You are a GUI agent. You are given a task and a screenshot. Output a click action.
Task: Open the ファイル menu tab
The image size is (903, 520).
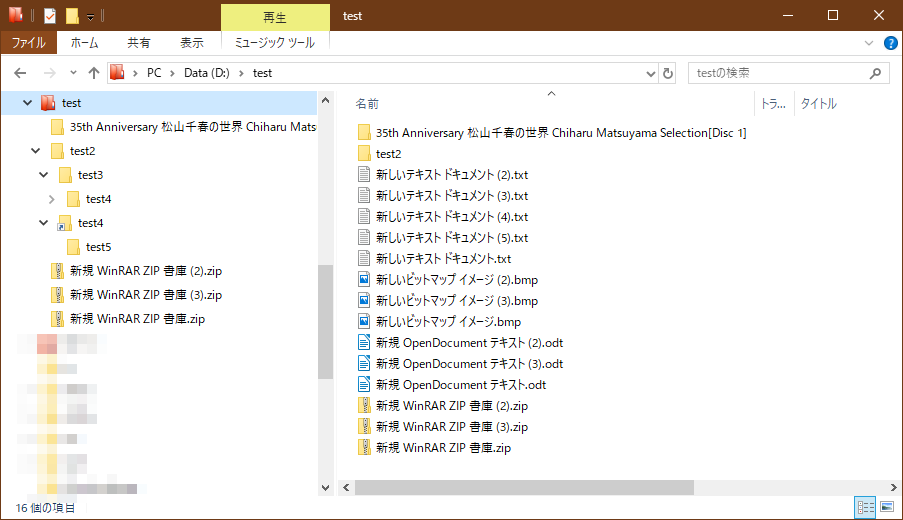point(28,43)
